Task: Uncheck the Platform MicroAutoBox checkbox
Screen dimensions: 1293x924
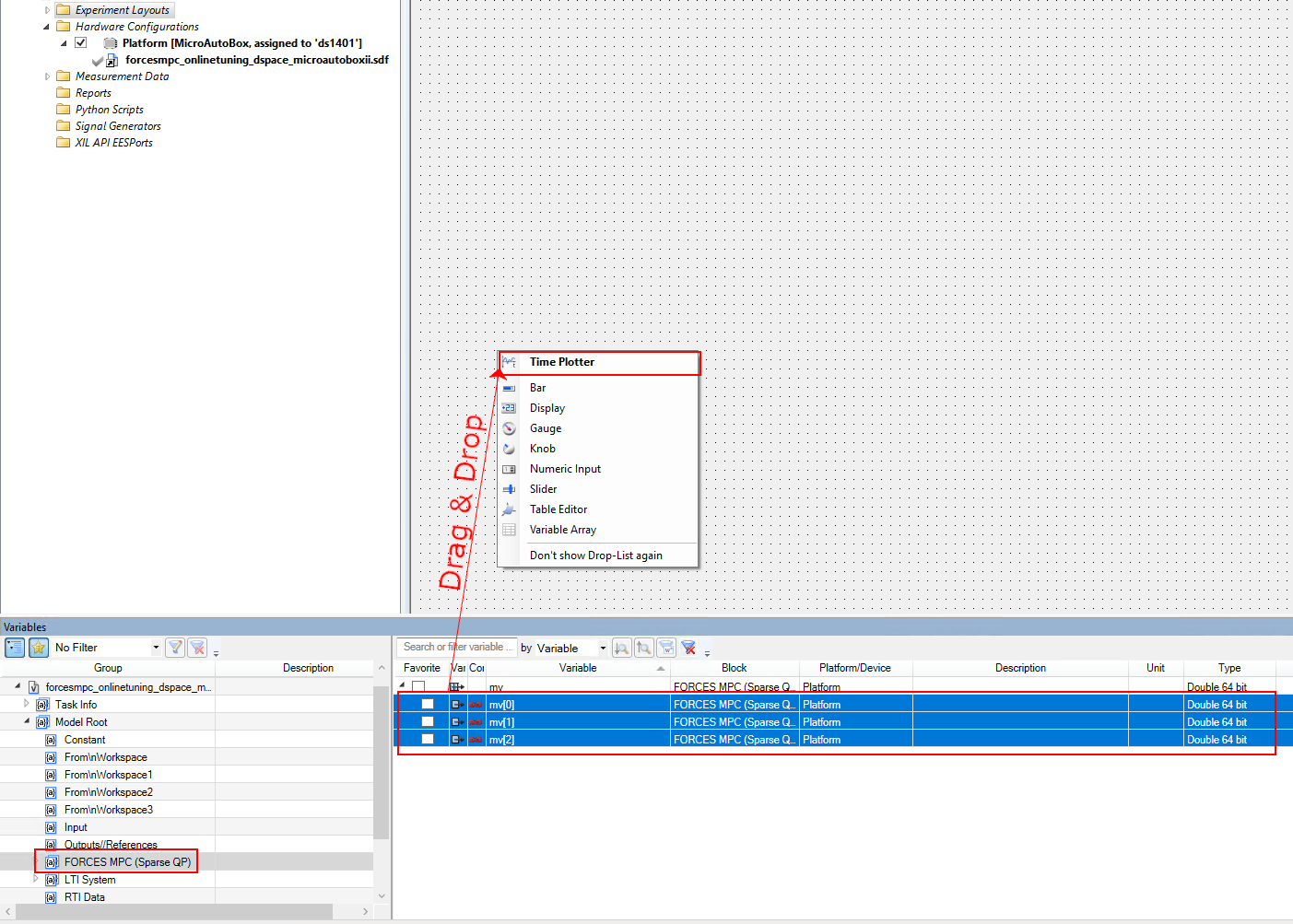Action: [x=81, y=43]
